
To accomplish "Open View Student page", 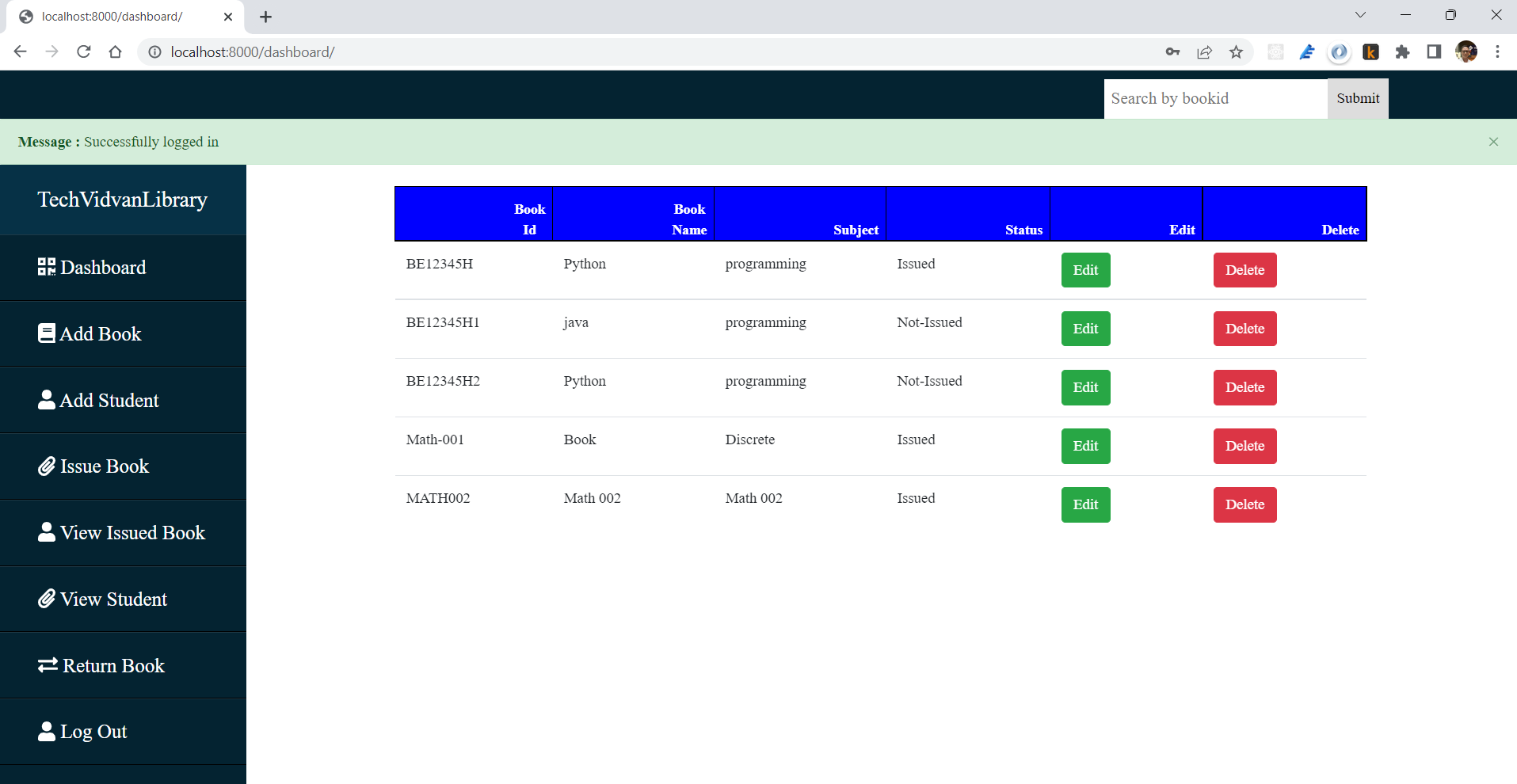I will (113, 598).
